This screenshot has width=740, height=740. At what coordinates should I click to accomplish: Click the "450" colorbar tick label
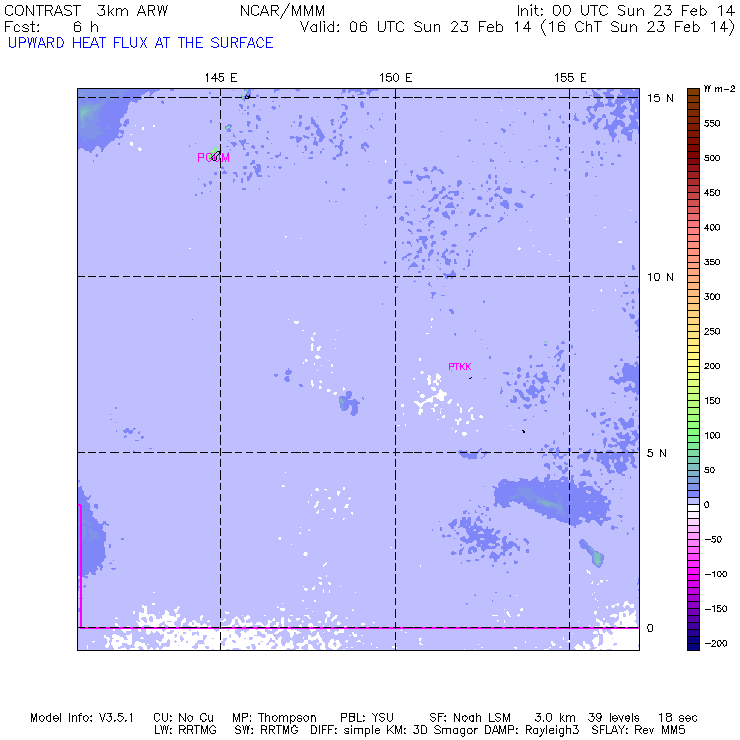pos(712,193)
